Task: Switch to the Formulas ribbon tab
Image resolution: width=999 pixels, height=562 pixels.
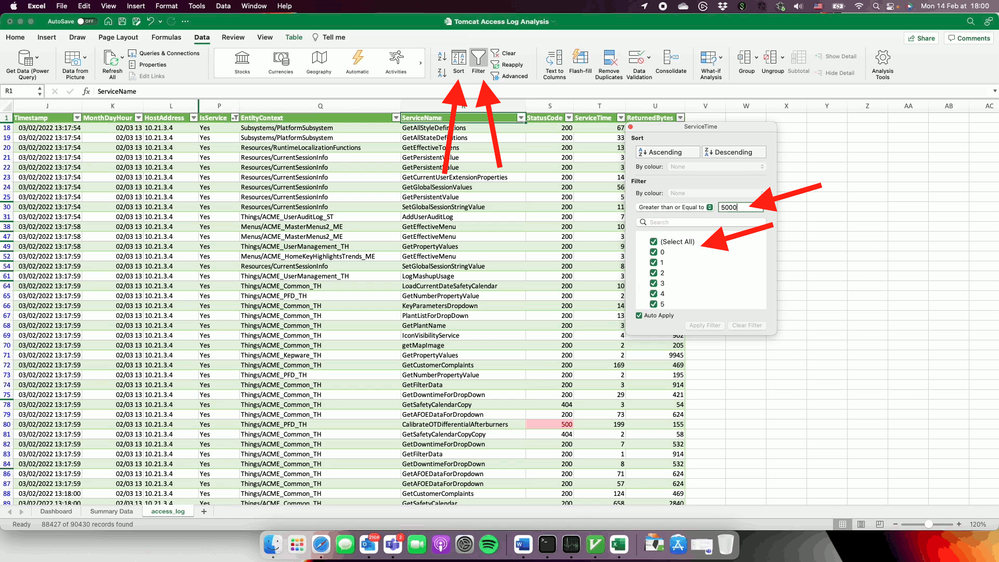Action: tap(166, 37)
